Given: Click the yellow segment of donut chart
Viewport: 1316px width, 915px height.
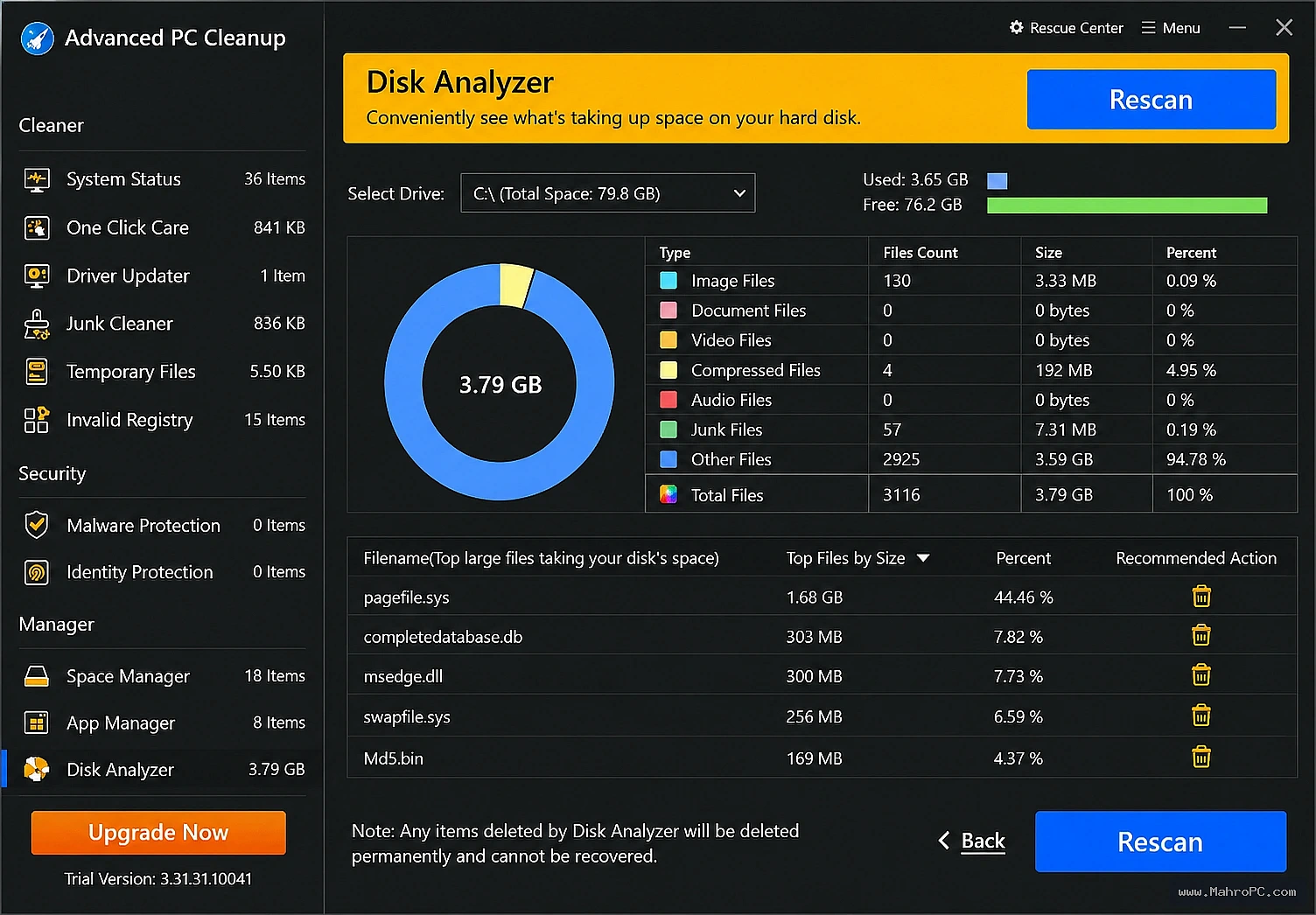Looking at the screenshot, I should (x=515, y=285).
